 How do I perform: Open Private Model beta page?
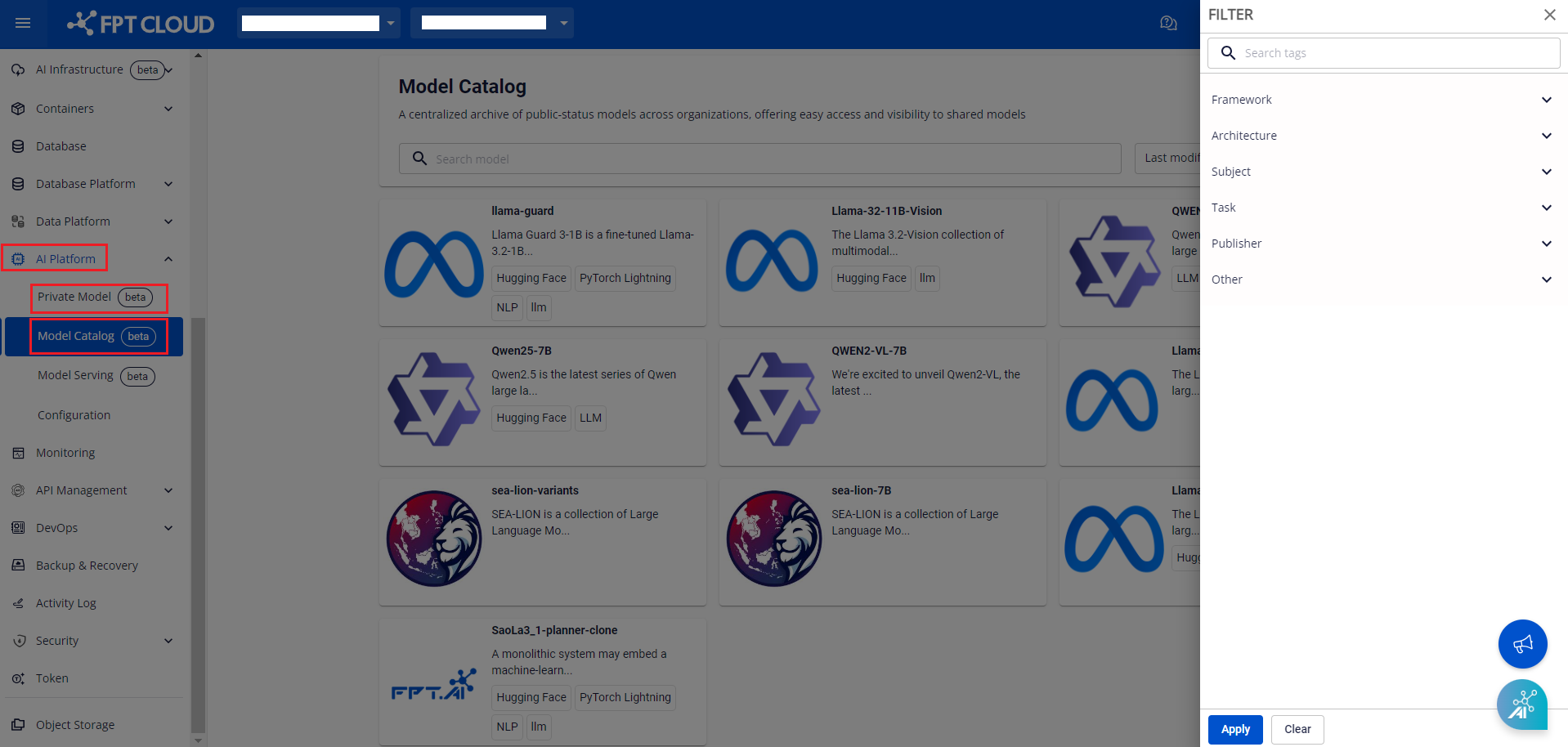coord(95,297)
